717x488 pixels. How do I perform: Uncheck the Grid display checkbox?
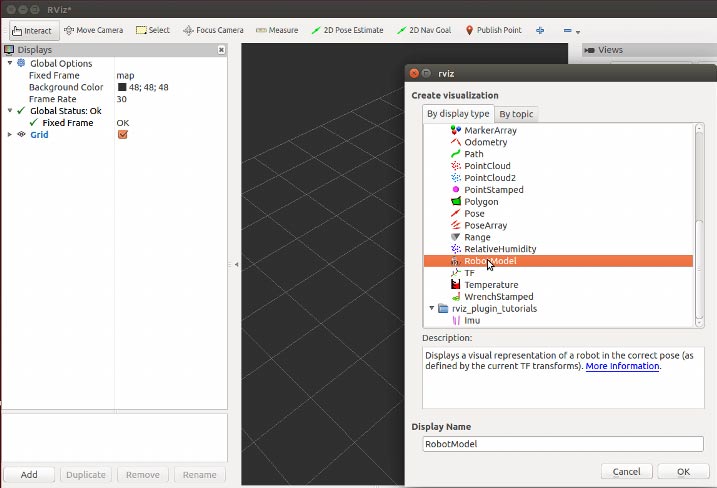point(123,134)
